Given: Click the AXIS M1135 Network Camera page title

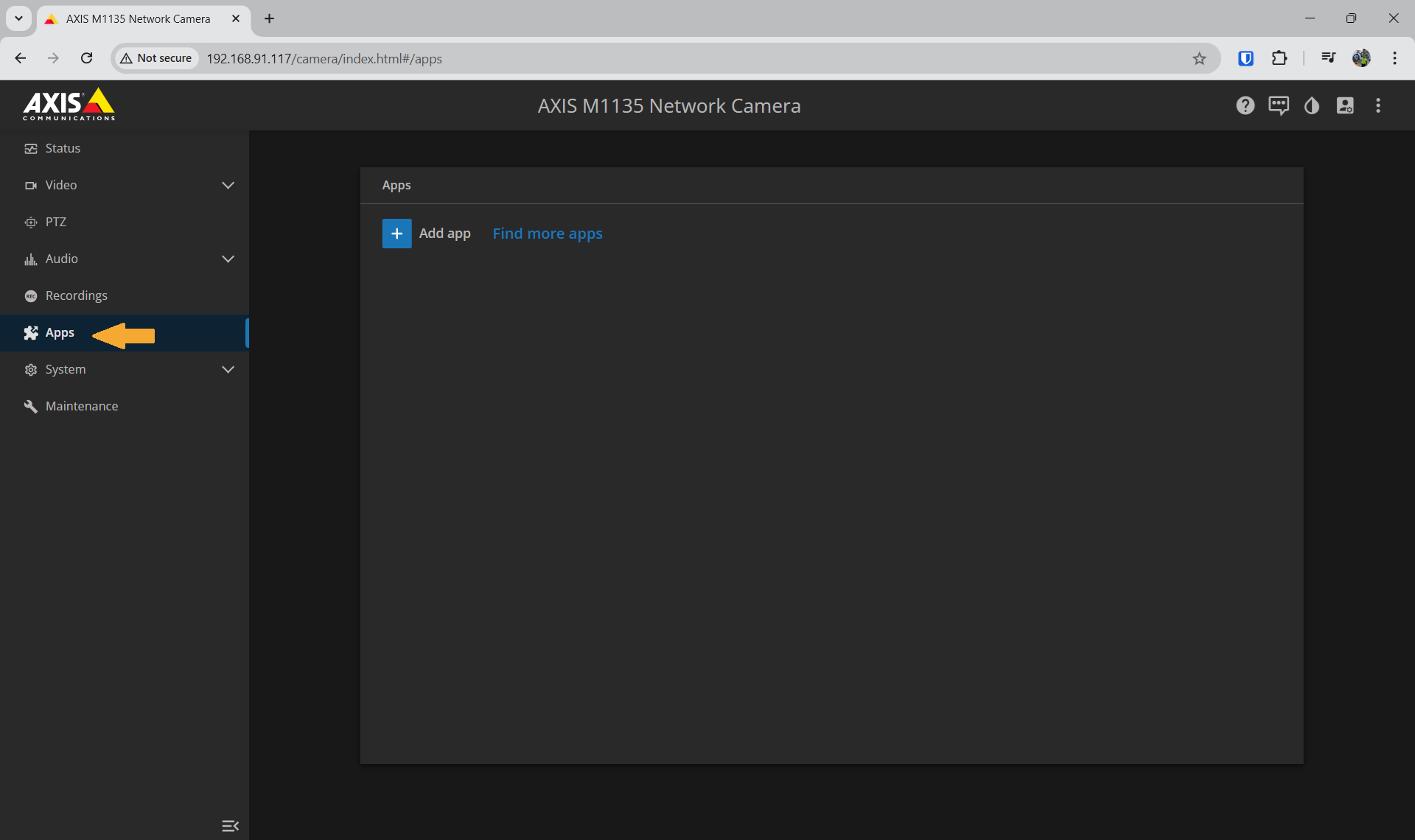Looking at the screenshot, I should point(669,106).
